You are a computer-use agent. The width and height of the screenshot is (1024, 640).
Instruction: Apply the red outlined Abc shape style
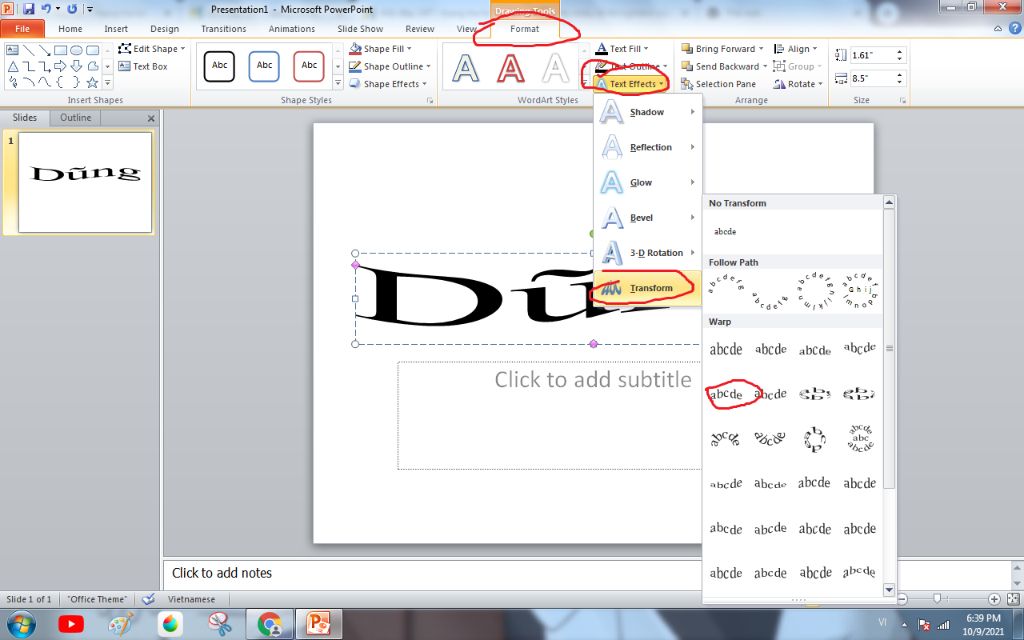(309, 66)
